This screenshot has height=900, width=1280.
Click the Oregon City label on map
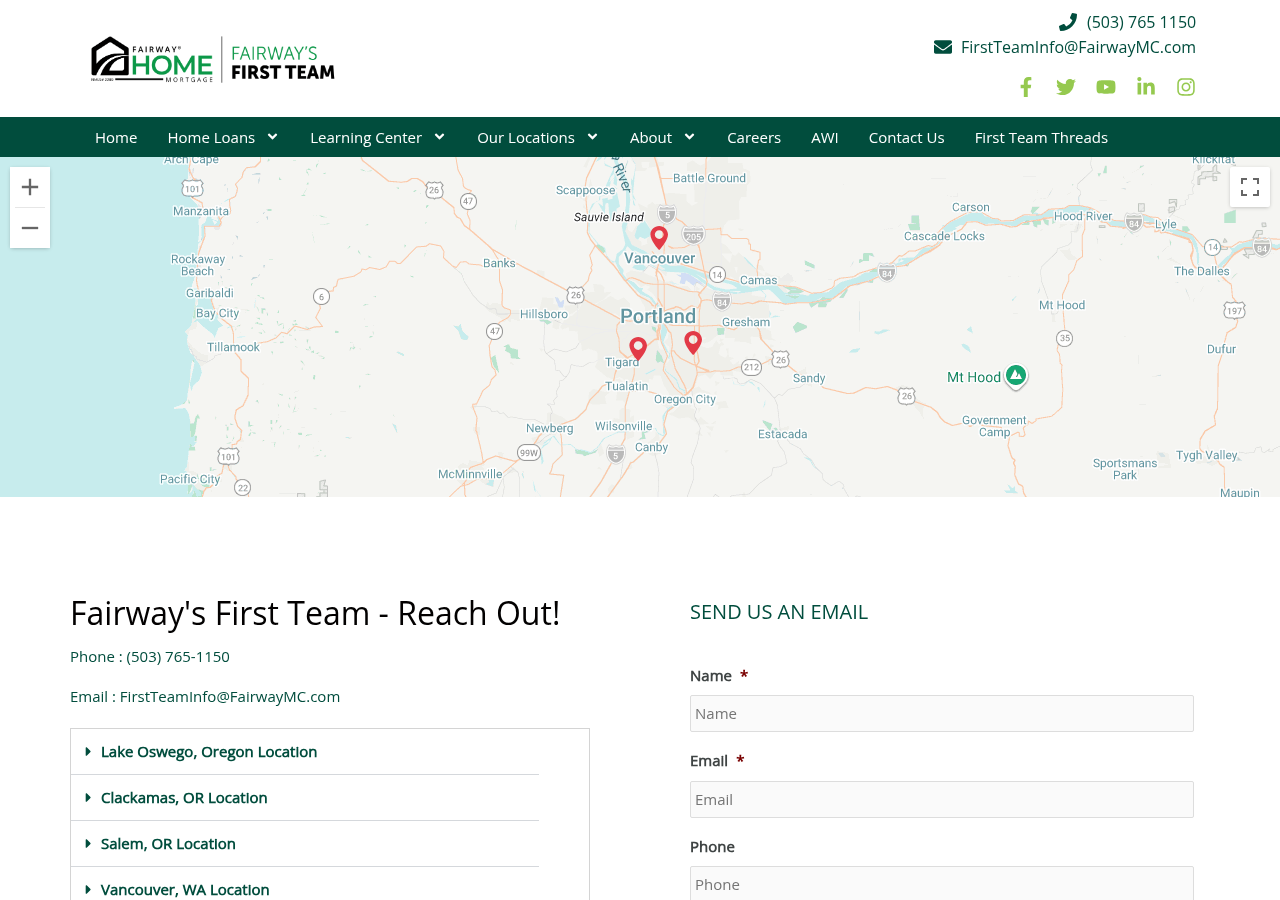coord(685,399)
